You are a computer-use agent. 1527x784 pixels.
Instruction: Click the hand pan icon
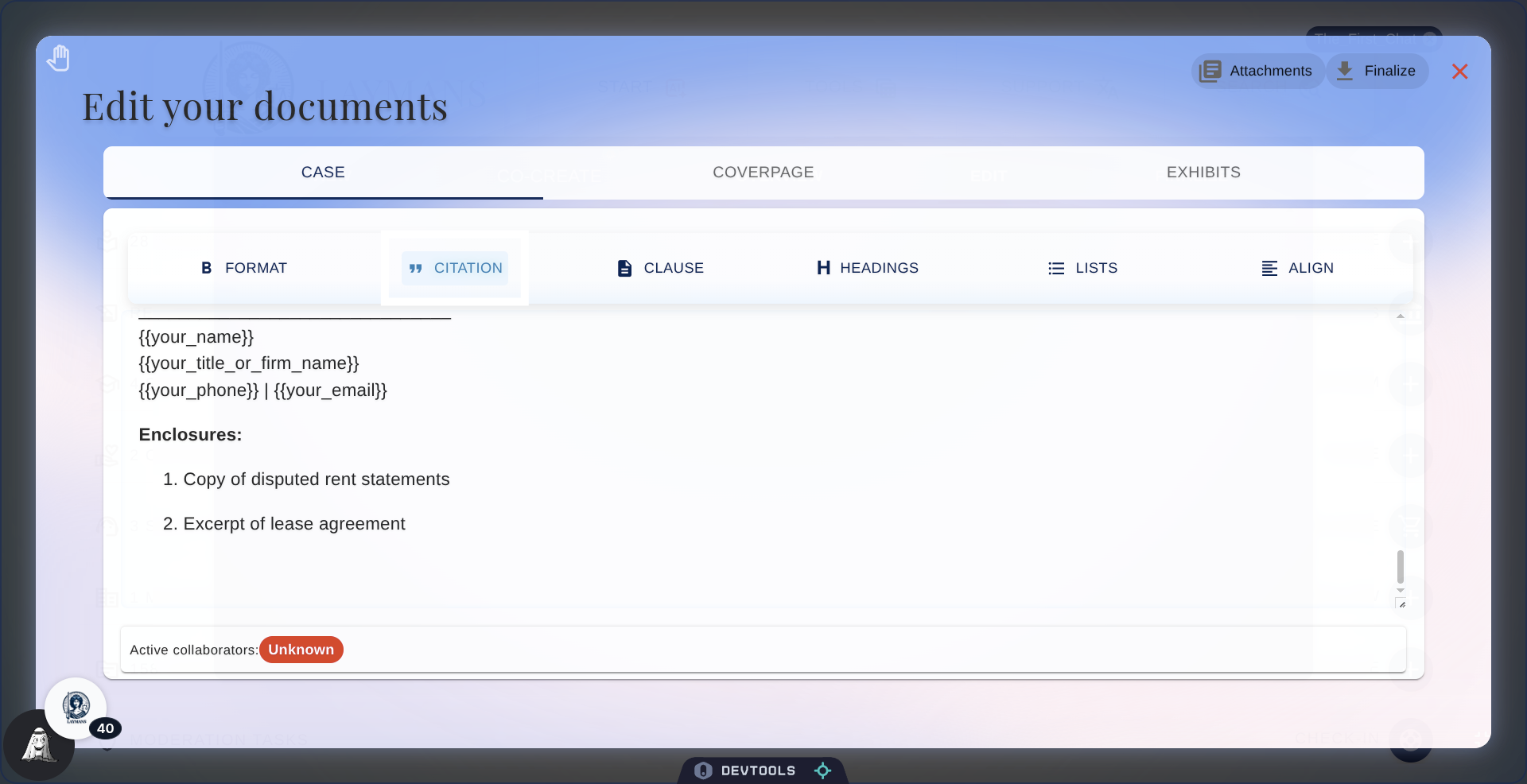click(58, 57)
